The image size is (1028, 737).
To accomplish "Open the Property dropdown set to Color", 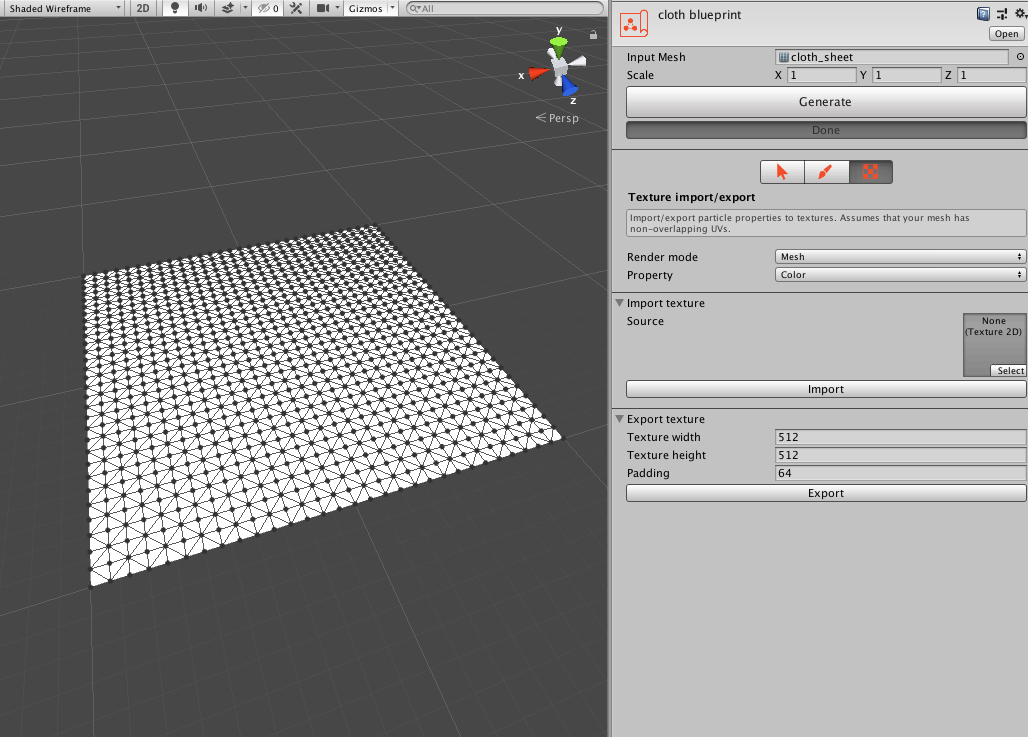I will pos(900,275).
